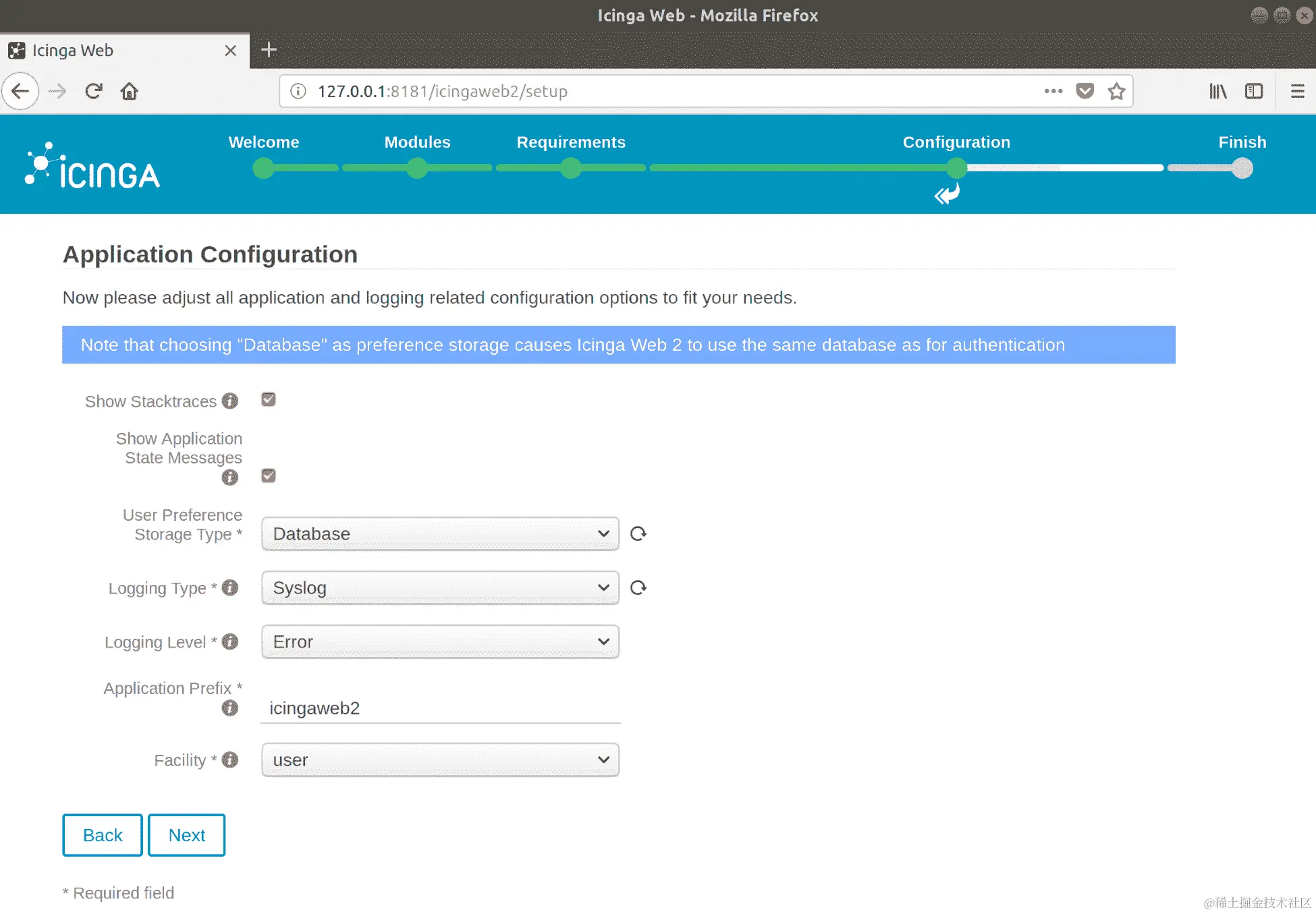Uncheck the Show Stacktraces checkbox

269,400
